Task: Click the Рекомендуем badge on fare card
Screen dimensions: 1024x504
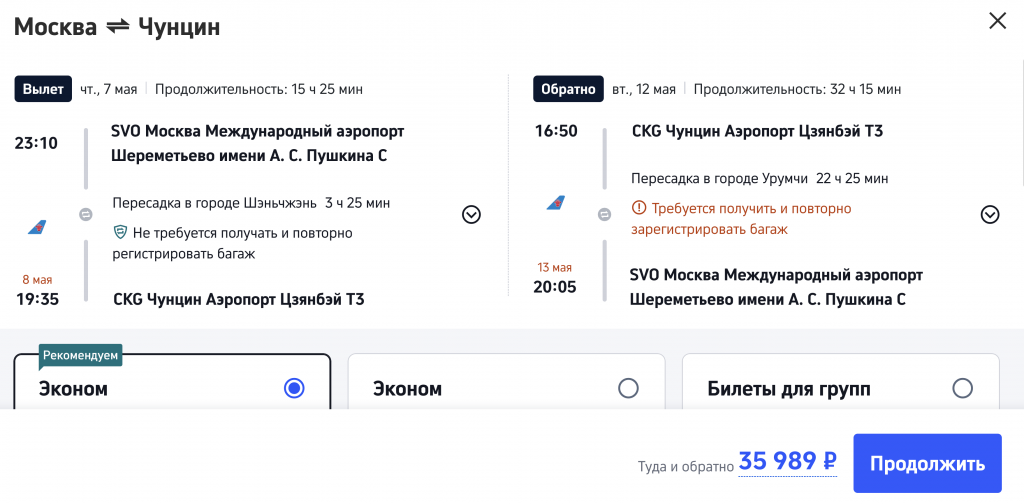Action: click(81, 356)
